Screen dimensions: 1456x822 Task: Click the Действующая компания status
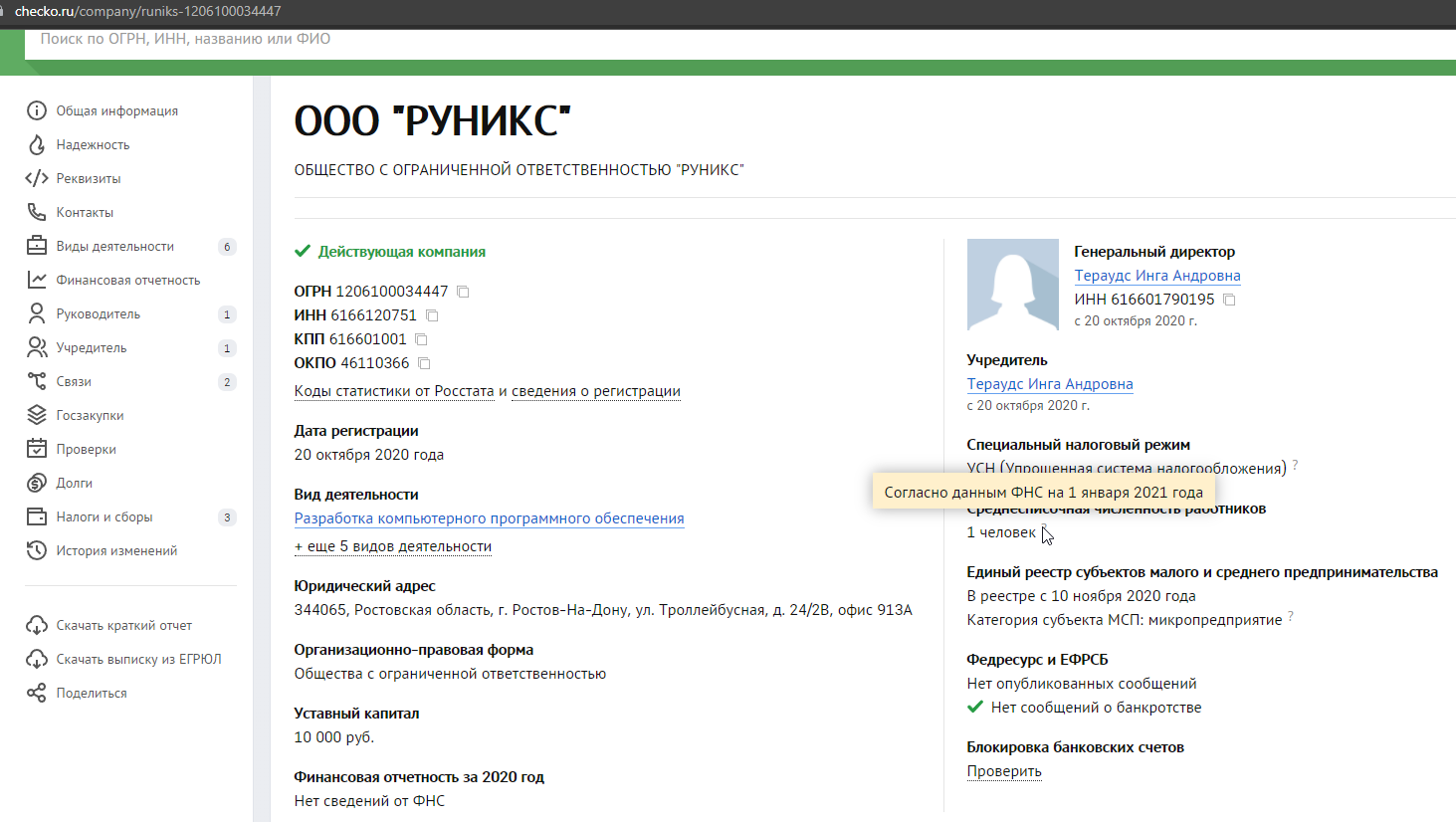coord(390,252)
